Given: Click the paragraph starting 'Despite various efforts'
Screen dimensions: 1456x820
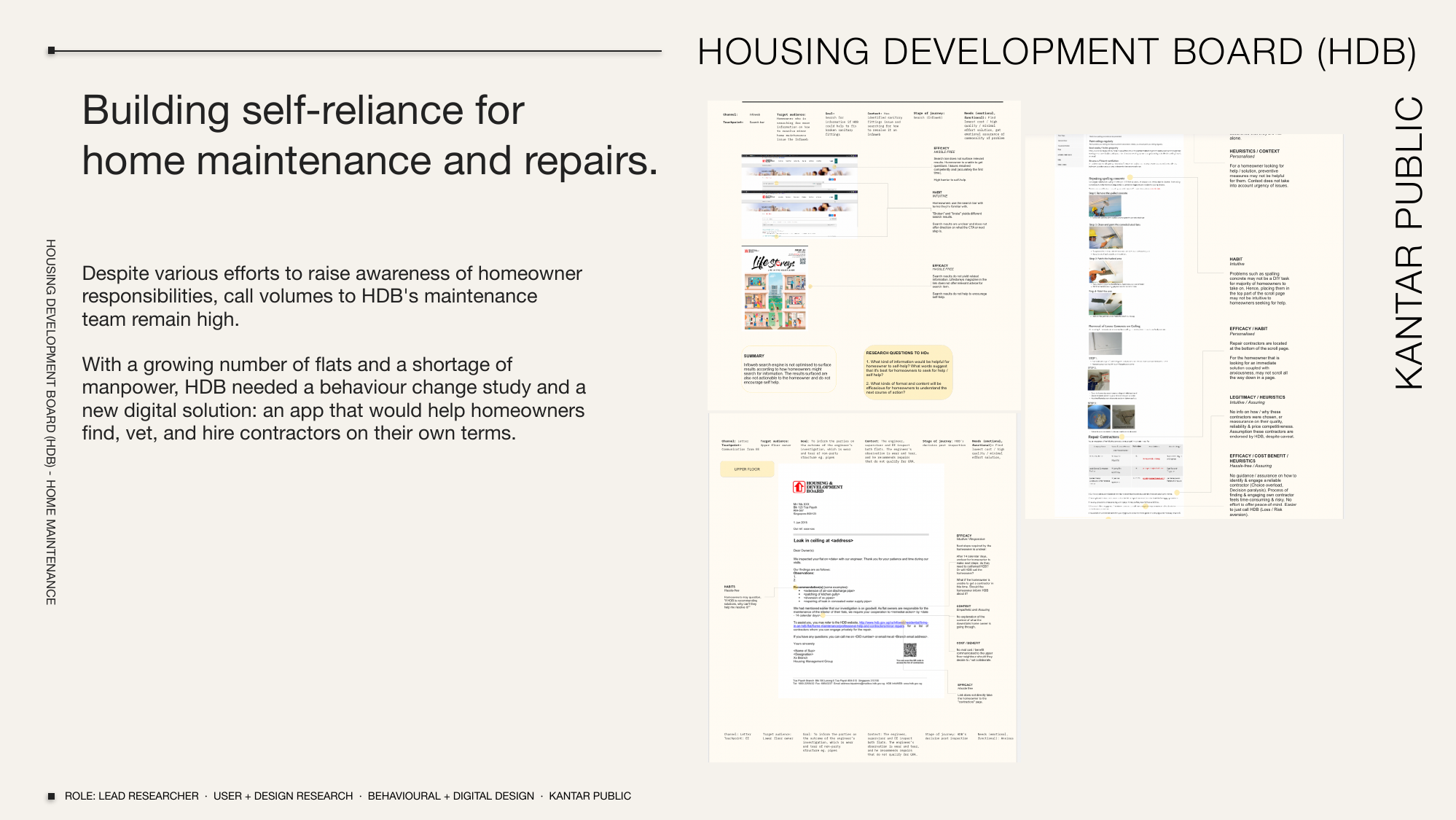Looking at the screenshot, I should pyautogui.click(x=332, y=296).
